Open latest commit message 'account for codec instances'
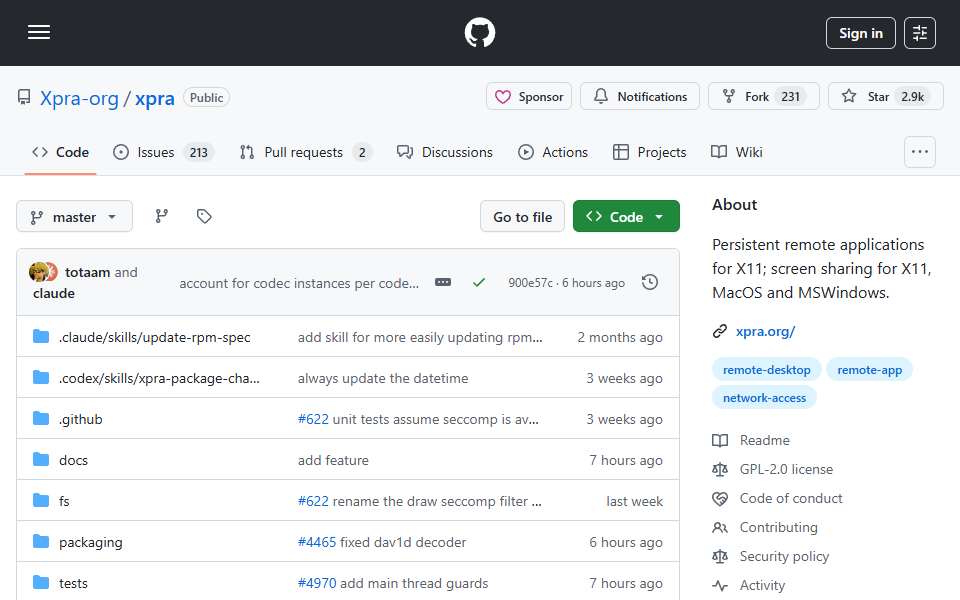 point(299,283)
